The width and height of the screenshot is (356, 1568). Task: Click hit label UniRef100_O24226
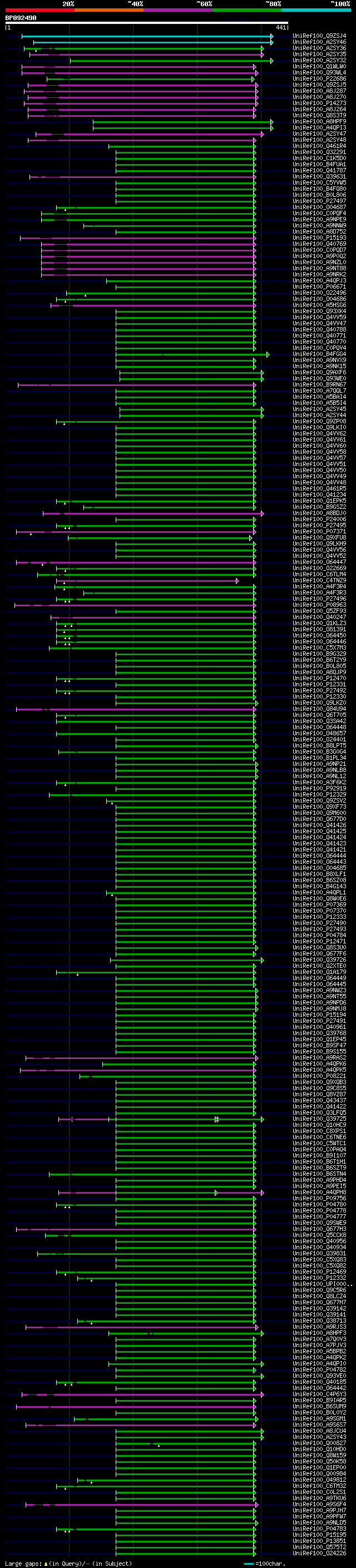[319, 1554]
